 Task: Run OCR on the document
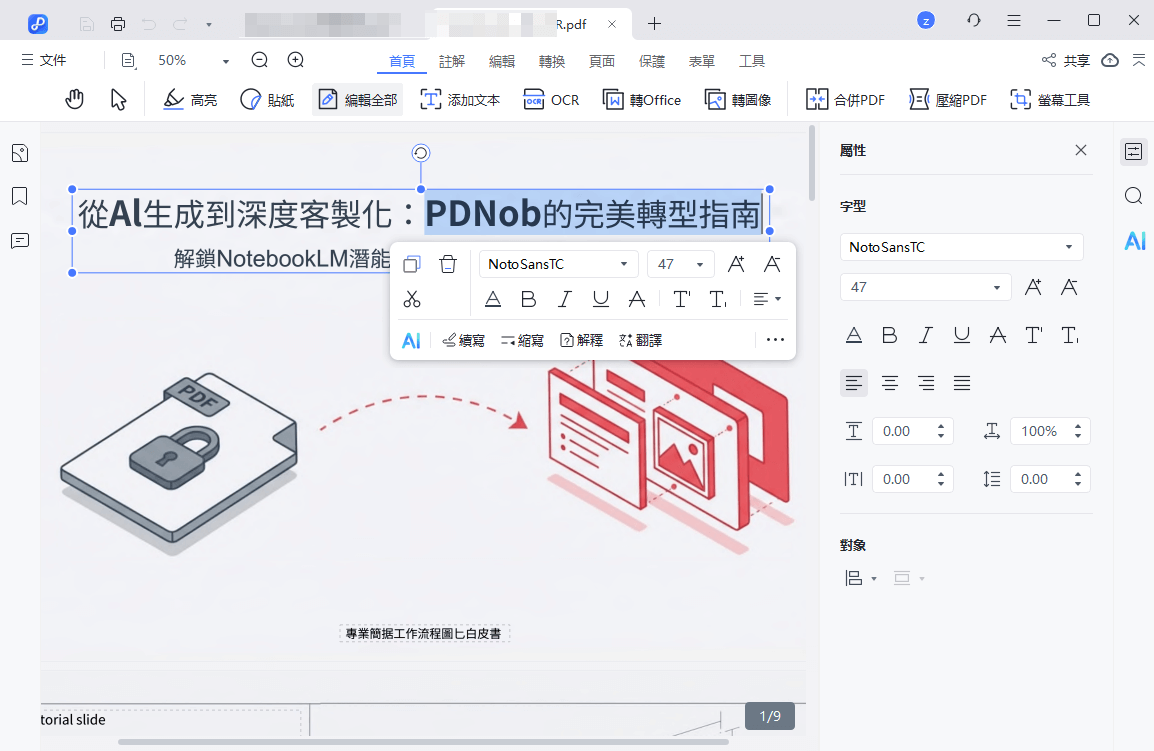click(551, 99)
